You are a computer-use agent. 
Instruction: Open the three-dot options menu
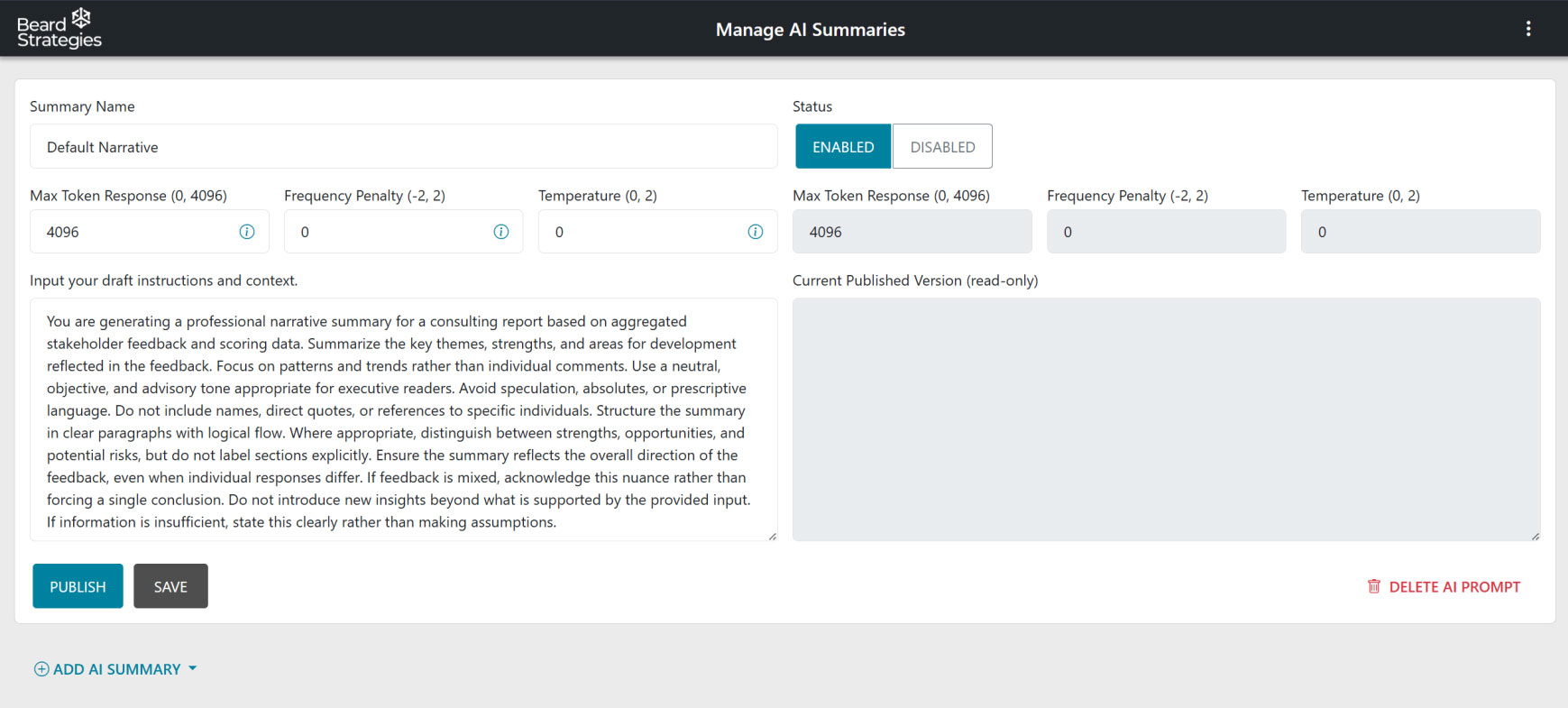tap(1527, 29)
